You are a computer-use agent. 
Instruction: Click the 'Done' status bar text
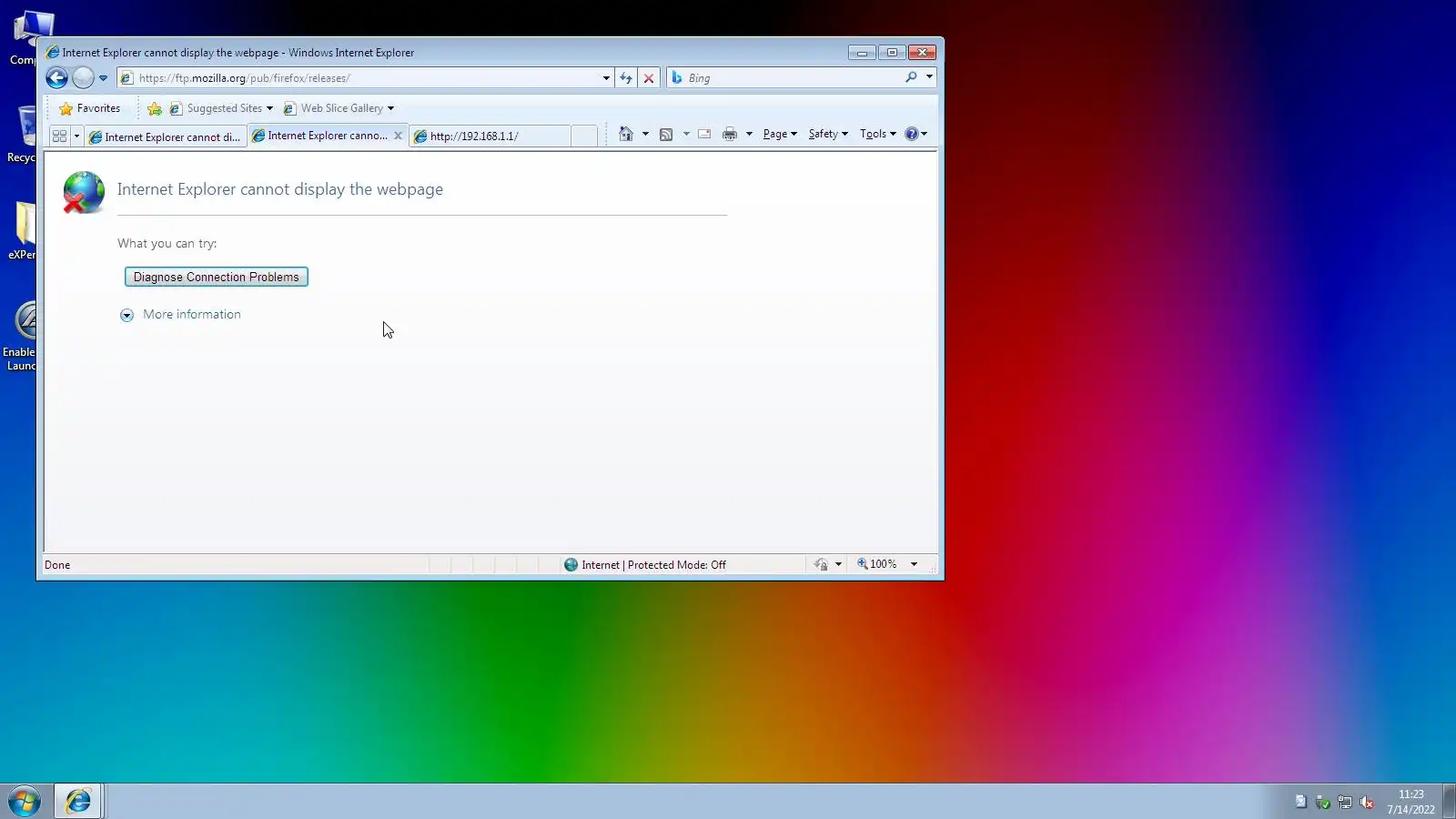[x=57, y=565]
